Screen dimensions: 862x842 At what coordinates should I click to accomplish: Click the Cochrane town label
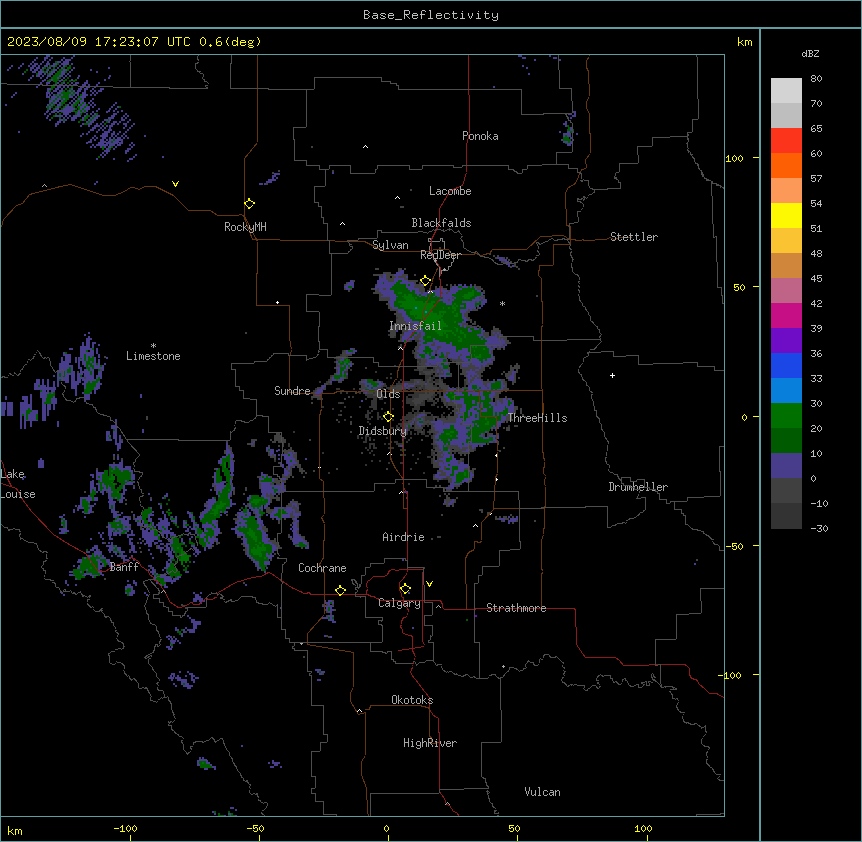(x=322, y=568)
